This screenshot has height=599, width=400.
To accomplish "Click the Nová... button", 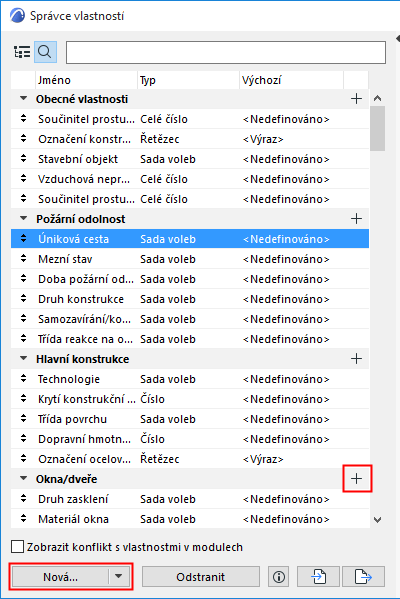I will tap(60, 577).
